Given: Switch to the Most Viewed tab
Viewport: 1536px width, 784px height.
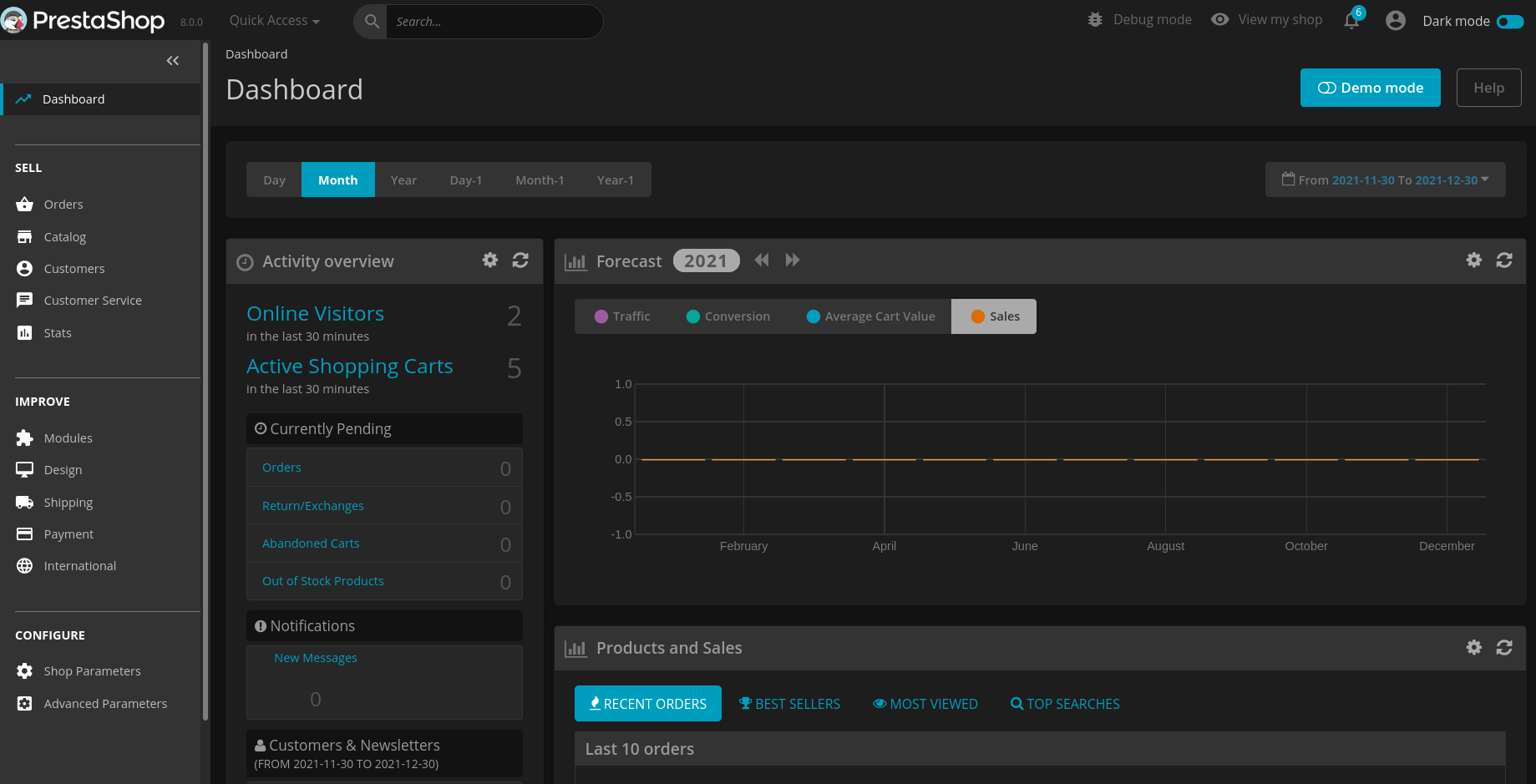Looking at the screenshot, I should pyautogui.click(x=925, y=704).
